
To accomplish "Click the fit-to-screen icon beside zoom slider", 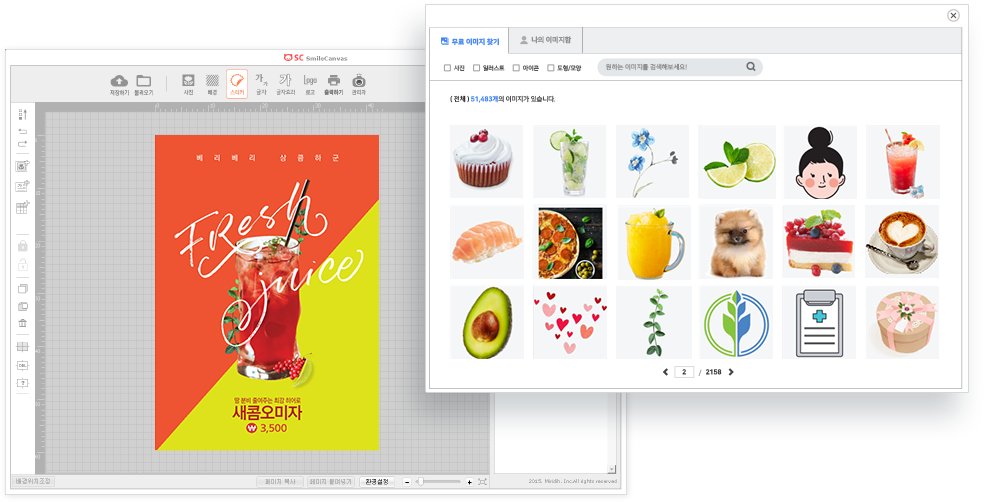I will pyautogui.click(x=482, y=482).
